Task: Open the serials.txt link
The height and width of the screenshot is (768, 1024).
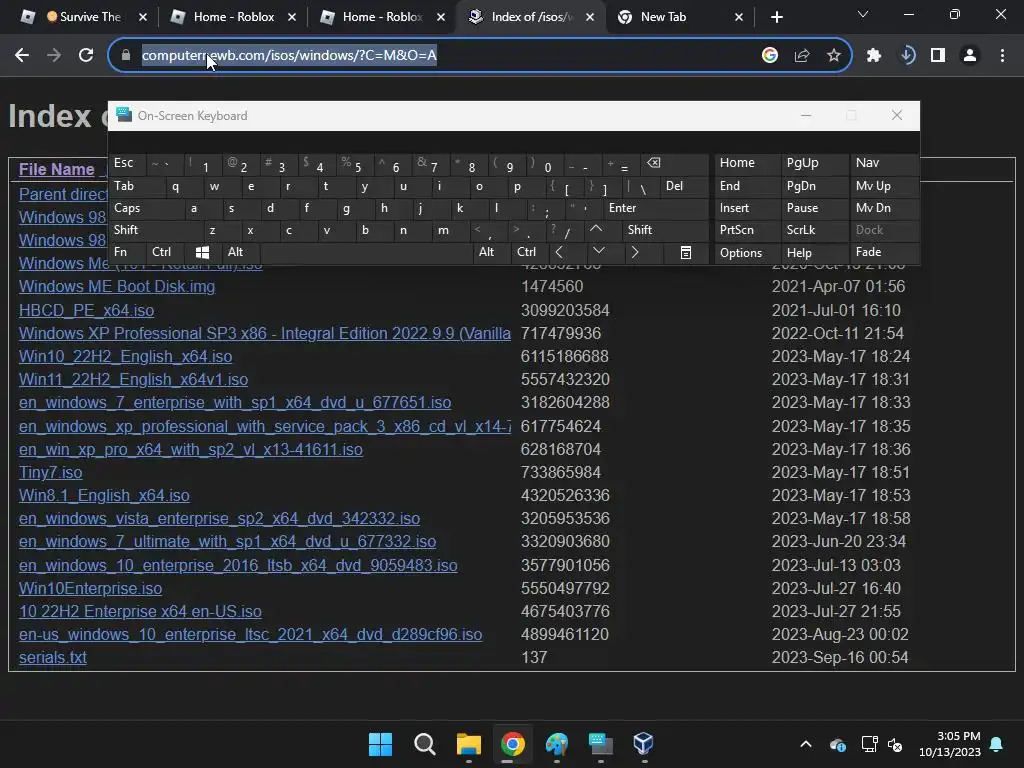Action: point(52,658)
